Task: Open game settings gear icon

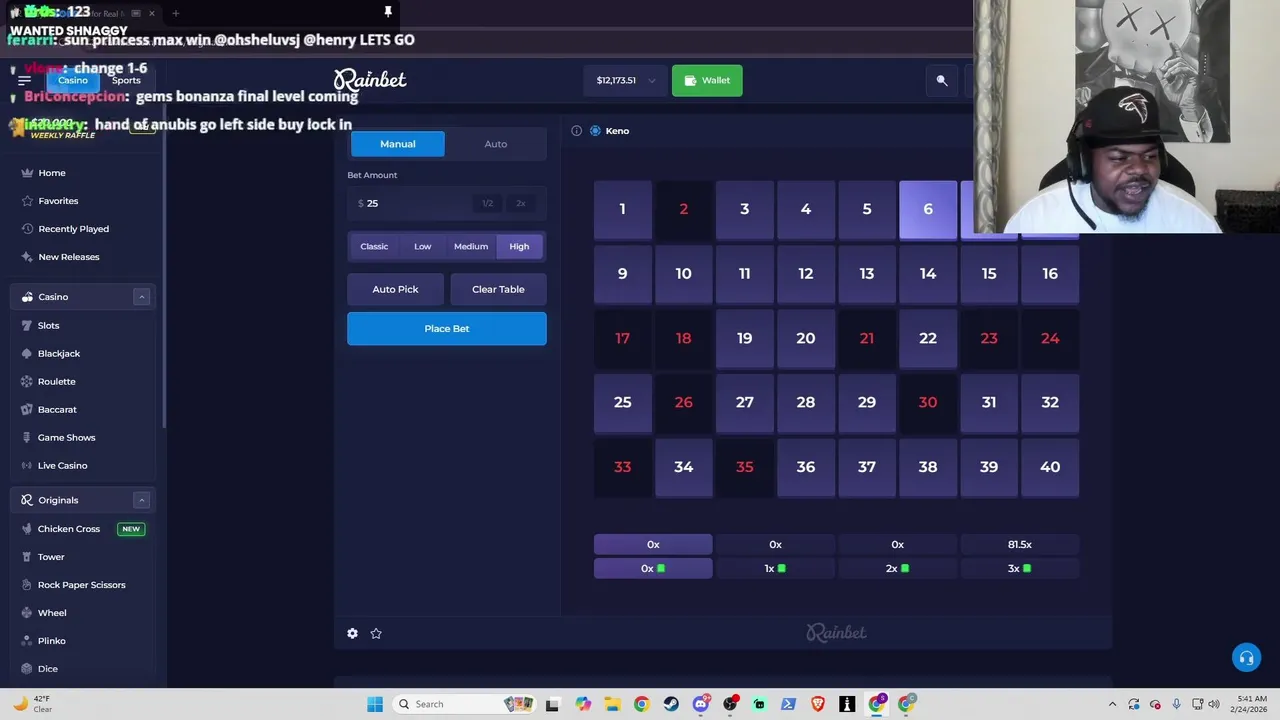Action: click(352, 633)
